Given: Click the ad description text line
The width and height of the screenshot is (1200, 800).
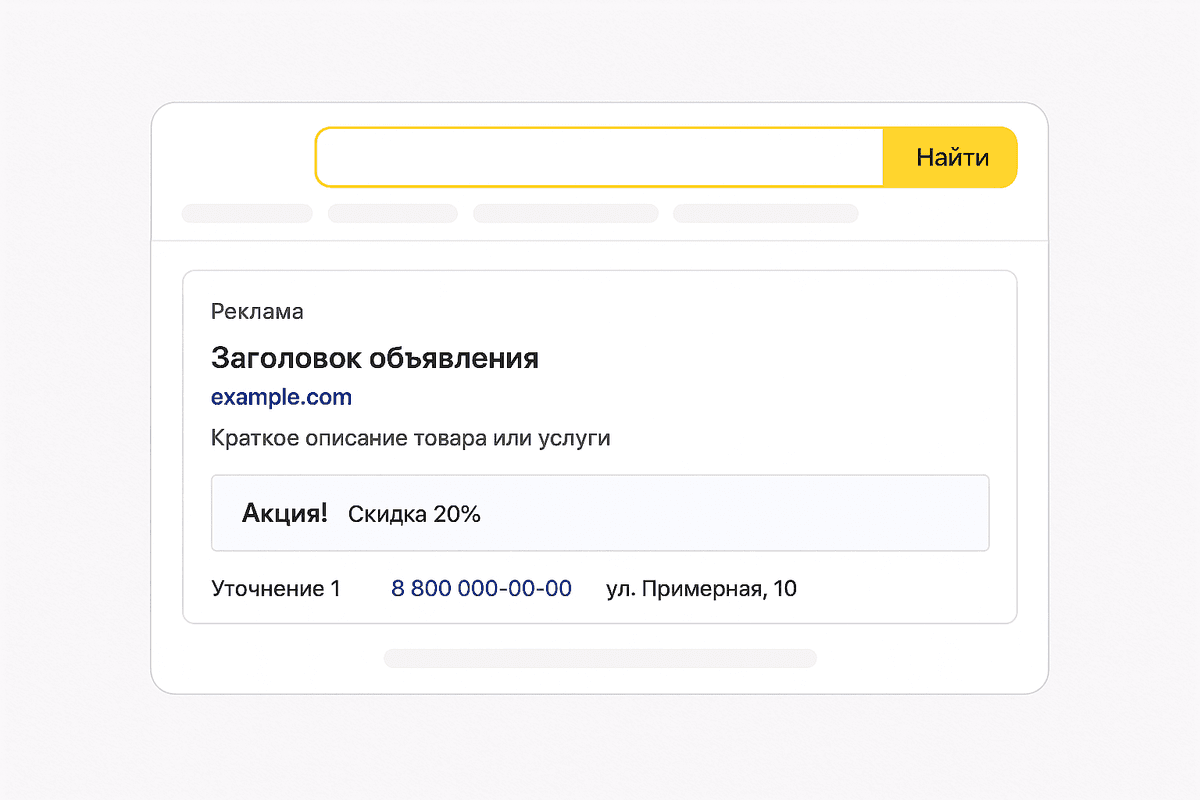Looking at the screenshot, I should [411, 437].
